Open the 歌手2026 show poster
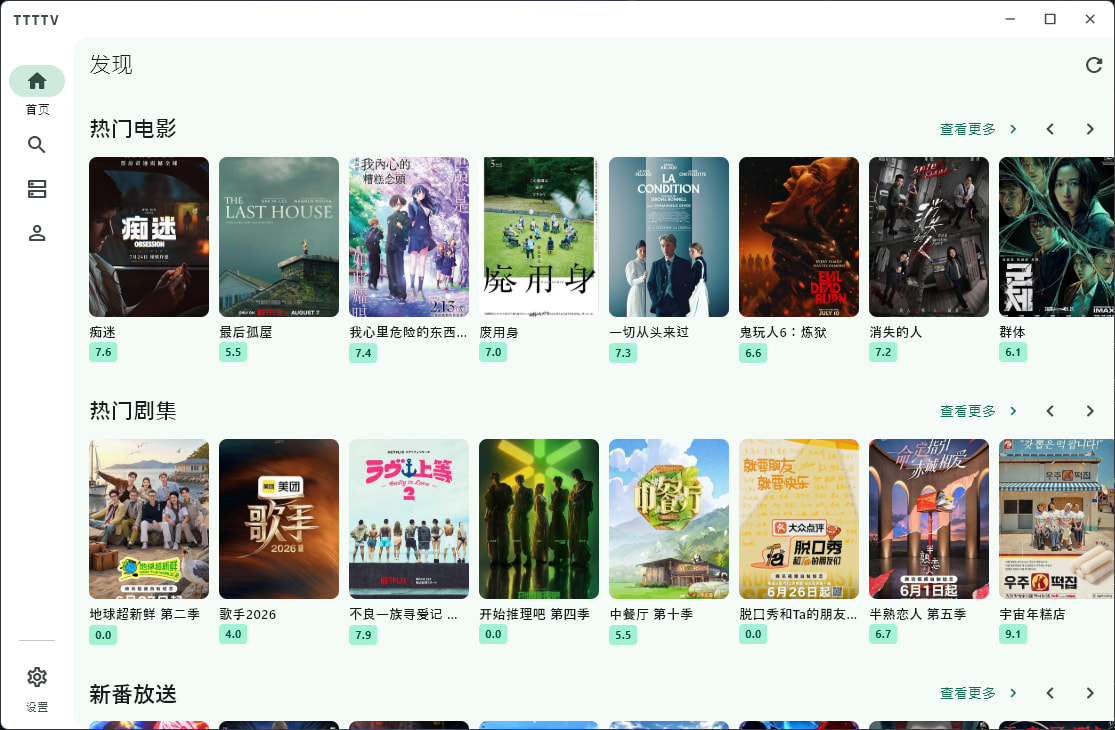 point(279,519)
